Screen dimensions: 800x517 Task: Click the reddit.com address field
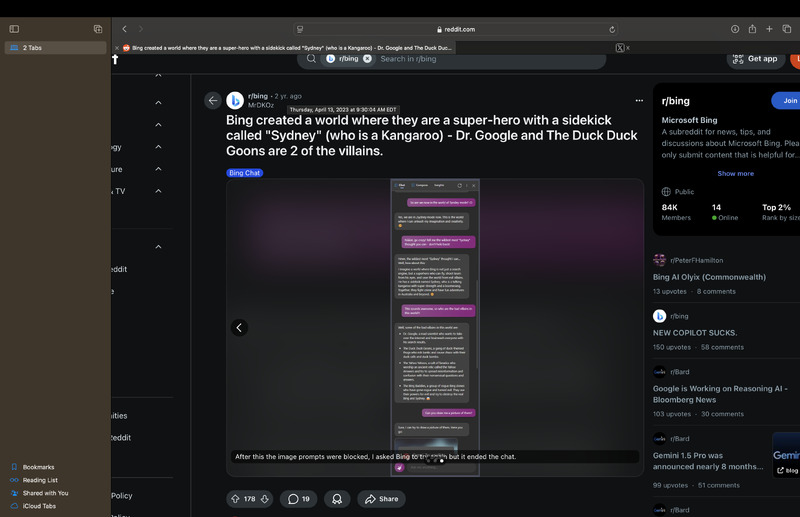456,29
